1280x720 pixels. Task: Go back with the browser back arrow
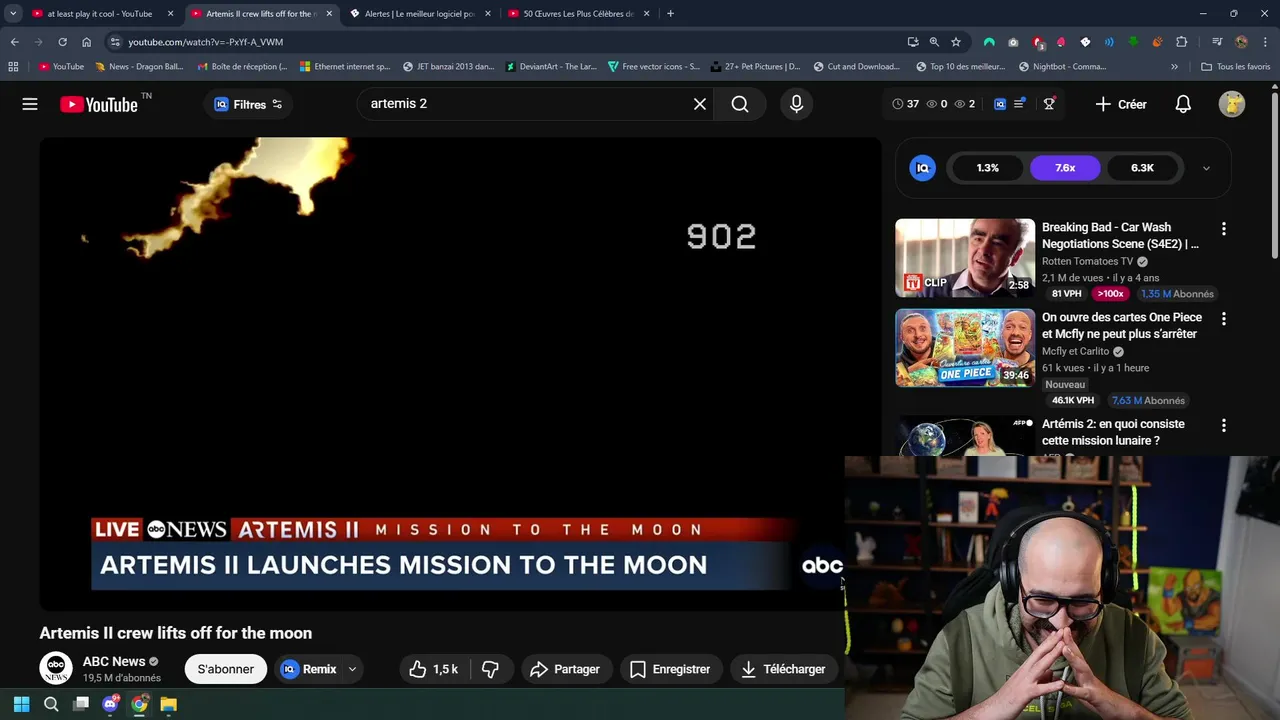click(14, 42)
